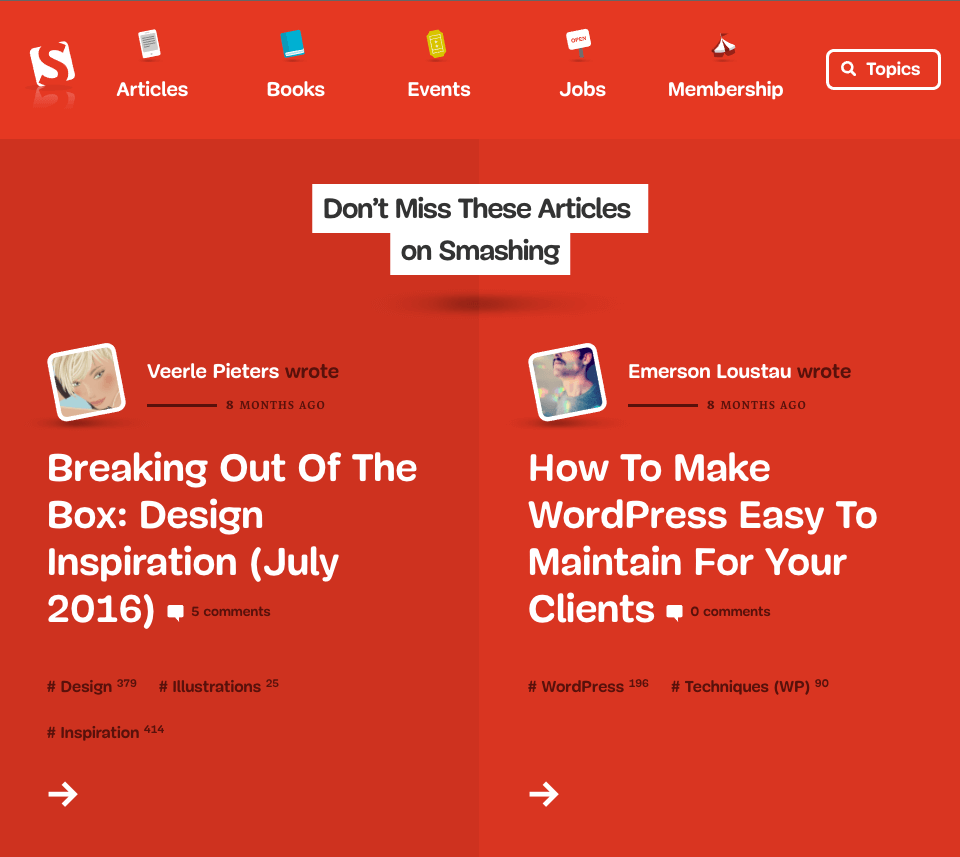Click the Articles document icon
This screenshot has height=857, width=960.
coord(150,44)
